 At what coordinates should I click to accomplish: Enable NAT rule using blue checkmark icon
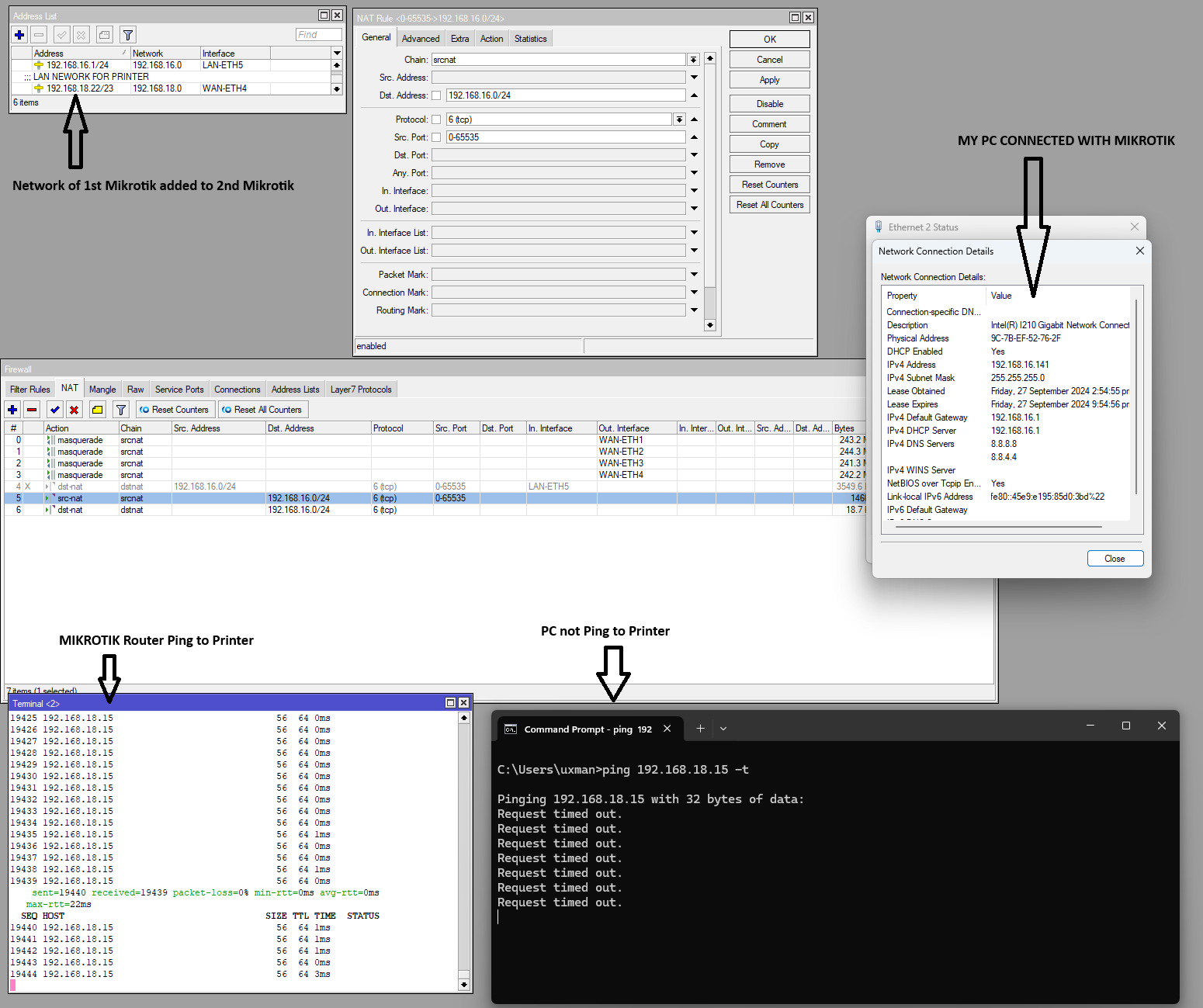tap(54, 410)
